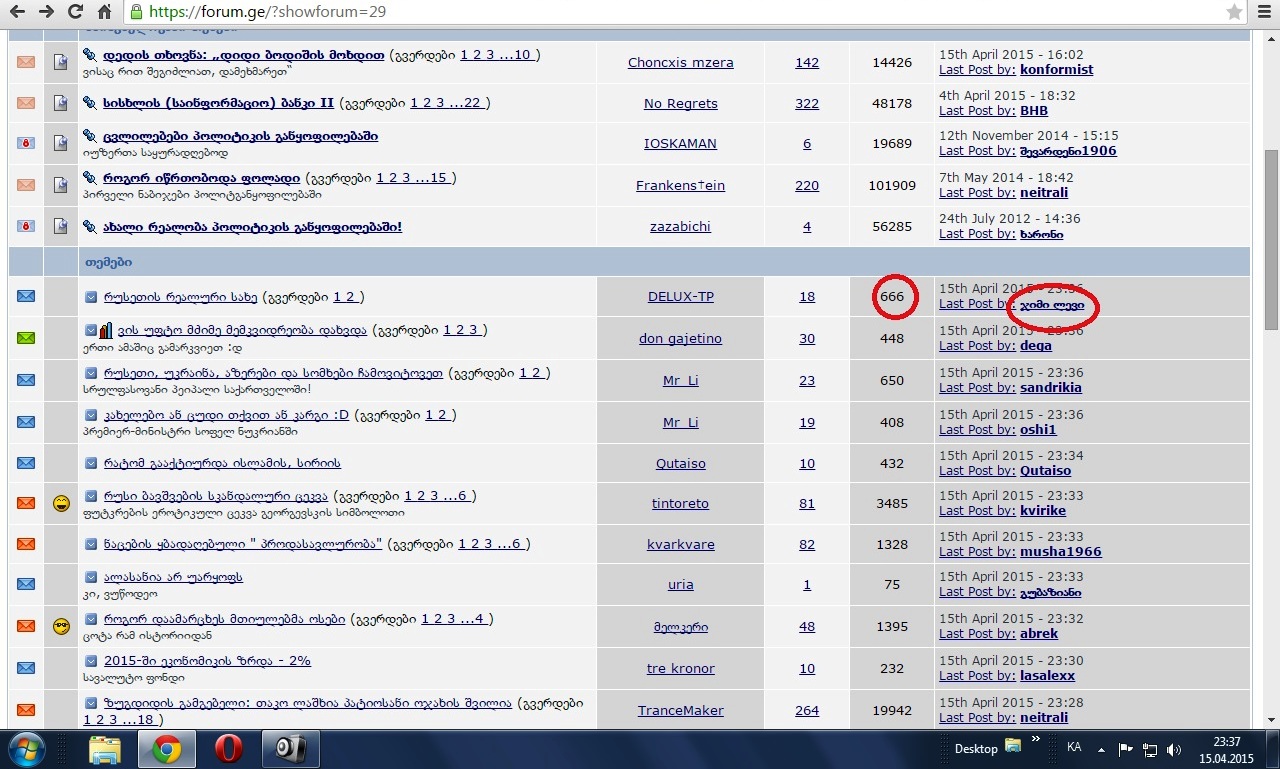
Task: Click "Last Post by:" in the lasalexx row
Action: coord(977,676)
